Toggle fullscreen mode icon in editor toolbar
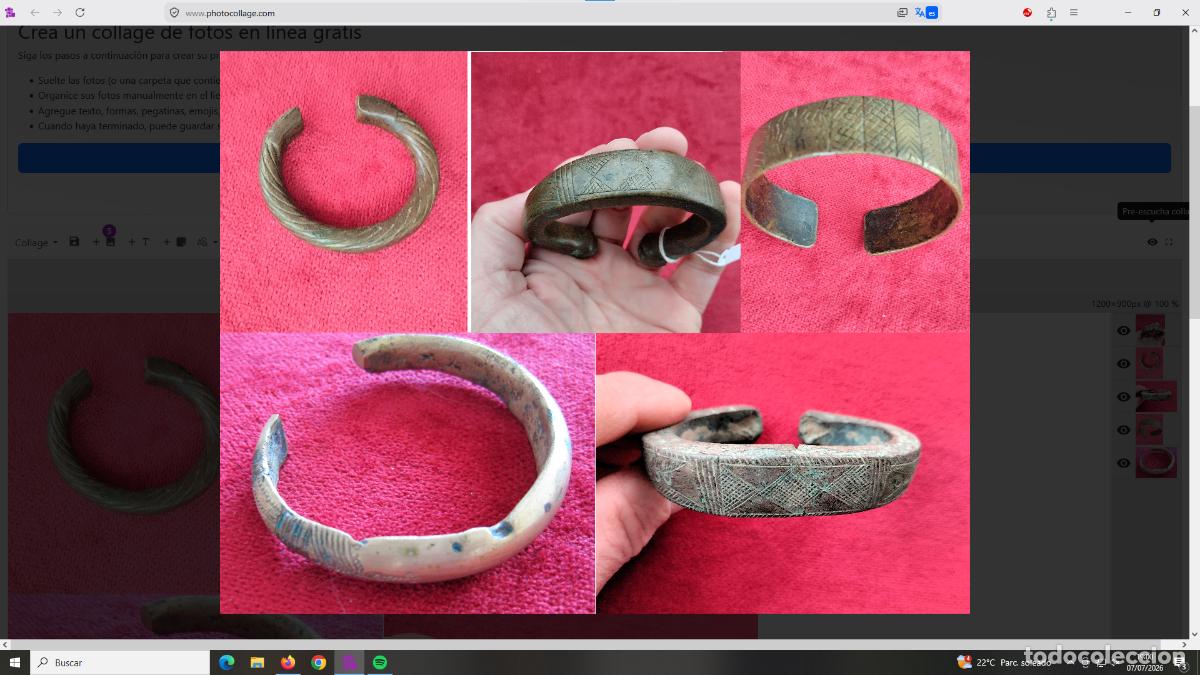This screenshot has width=1200, height=675. (x=1169, y=242)
